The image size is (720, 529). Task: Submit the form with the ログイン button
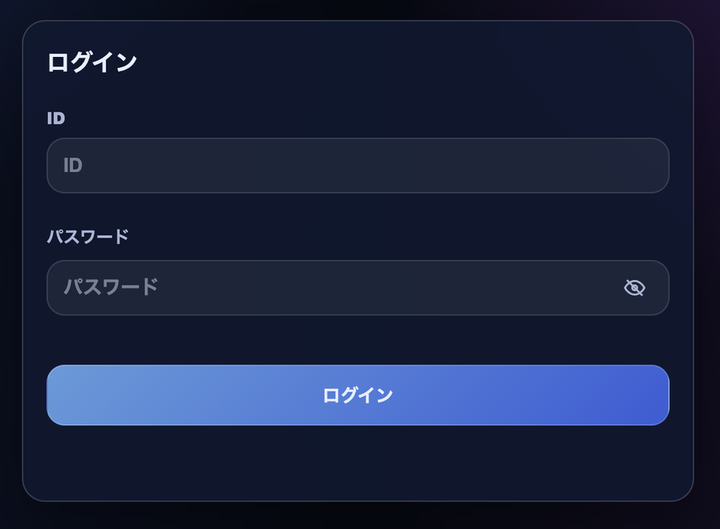[357, 395]
